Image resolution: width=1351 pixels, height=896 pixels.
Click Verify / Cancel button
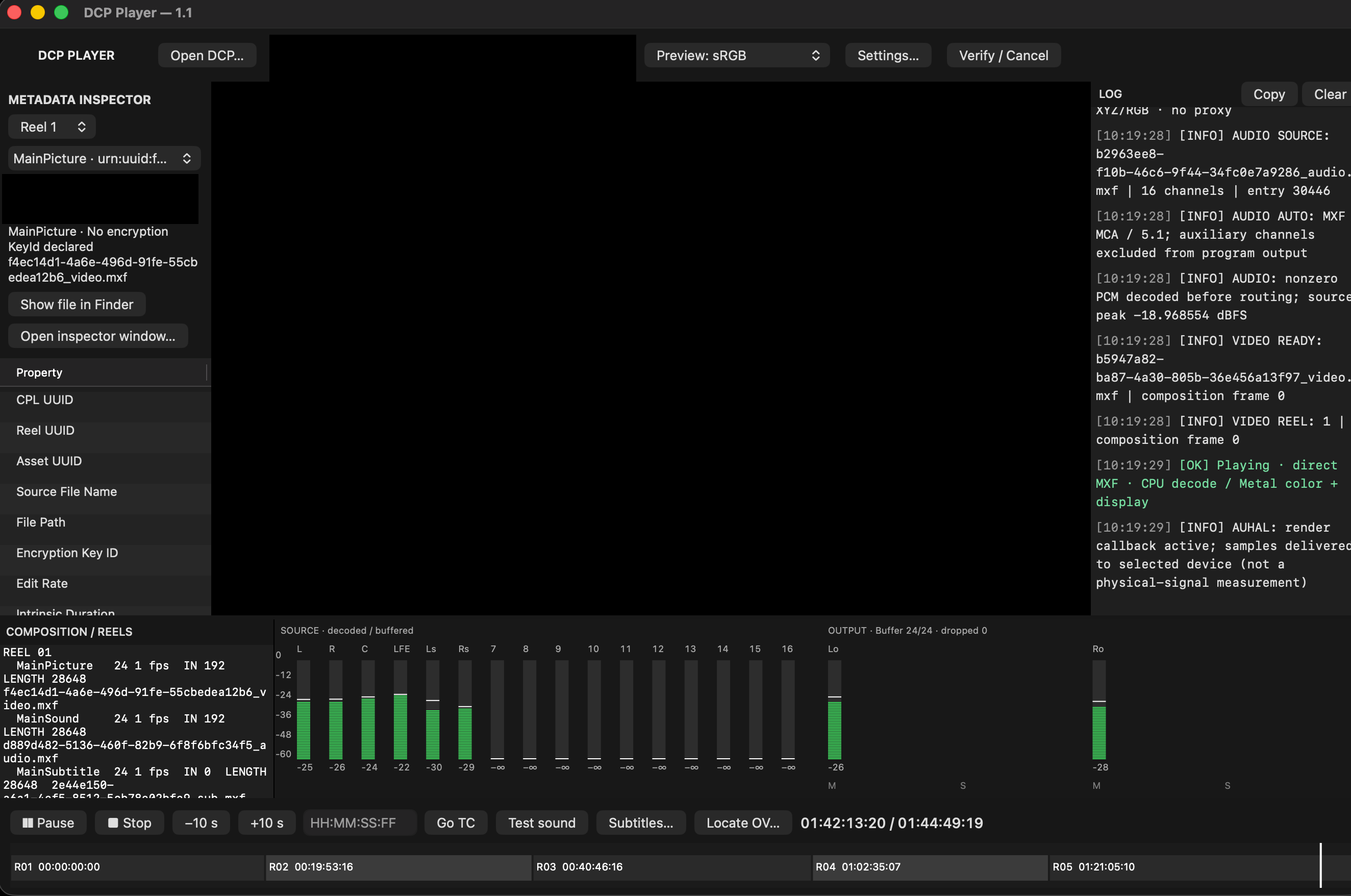coord(1003,56)
